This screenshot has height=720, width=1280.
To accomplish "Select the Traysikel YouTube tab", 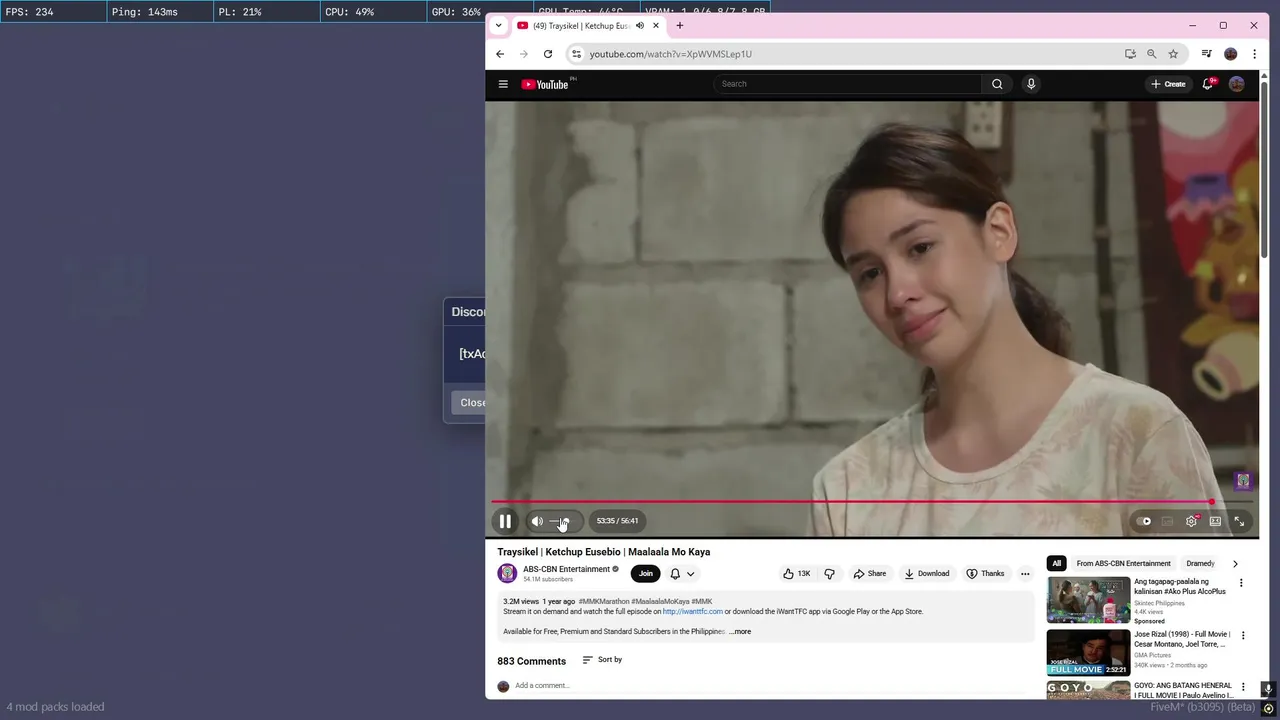I will click(x=579, y=25).
